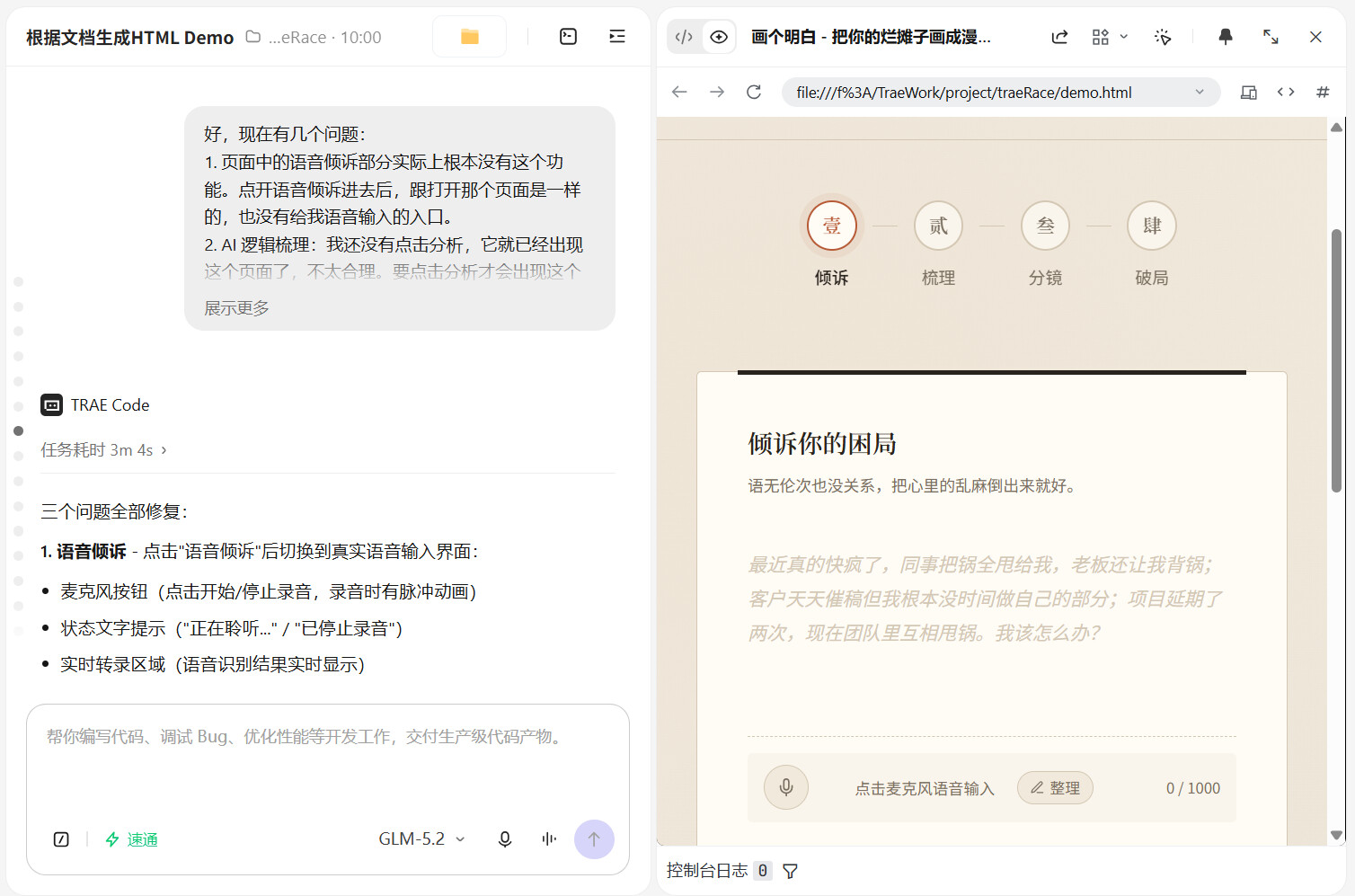This screenshot has width=1355, height=896.
Task: Open source code angle-brackets icon
Action: point(1286,92)
